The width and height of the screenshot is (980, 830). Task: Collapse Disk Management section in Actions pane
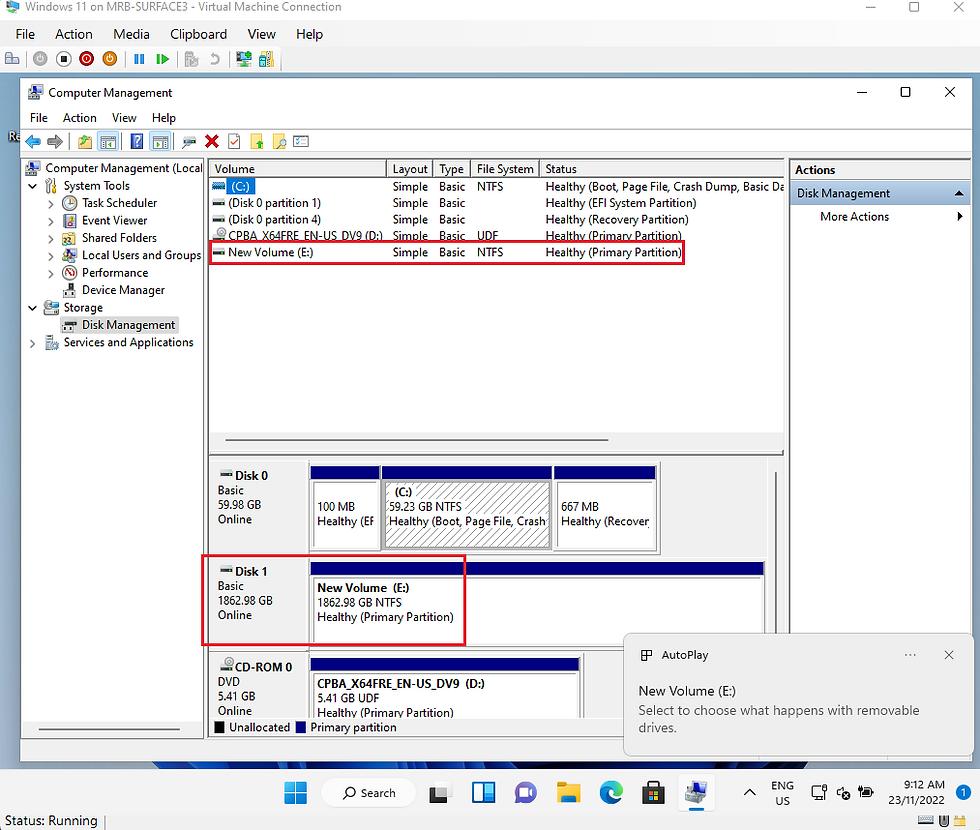tap(959, 194)
